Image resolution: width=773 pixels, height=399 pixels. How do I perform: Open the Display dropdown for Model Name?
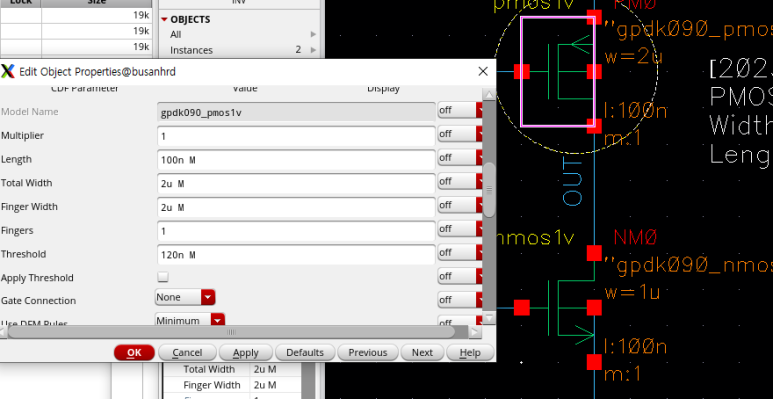(x=460, y=110)
